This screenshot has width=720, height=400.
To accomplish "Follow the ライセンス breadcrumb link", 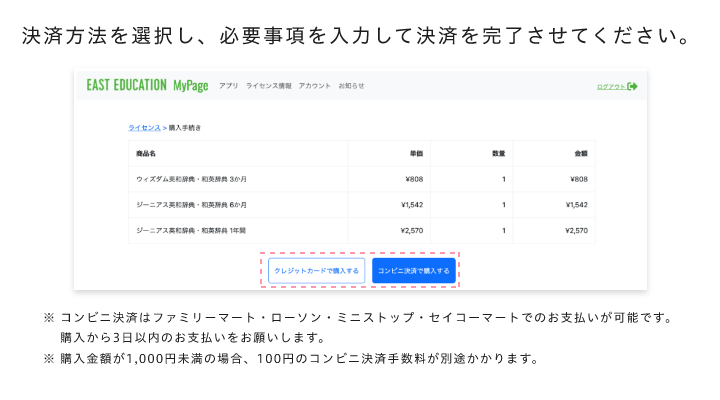I will 144,128.
